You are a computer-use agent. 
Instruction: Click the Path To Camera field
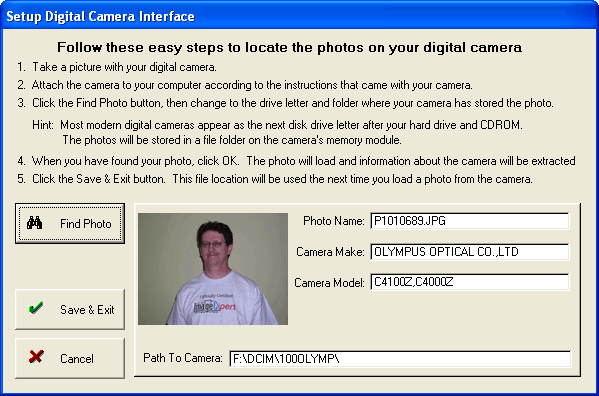click(400, 359)
